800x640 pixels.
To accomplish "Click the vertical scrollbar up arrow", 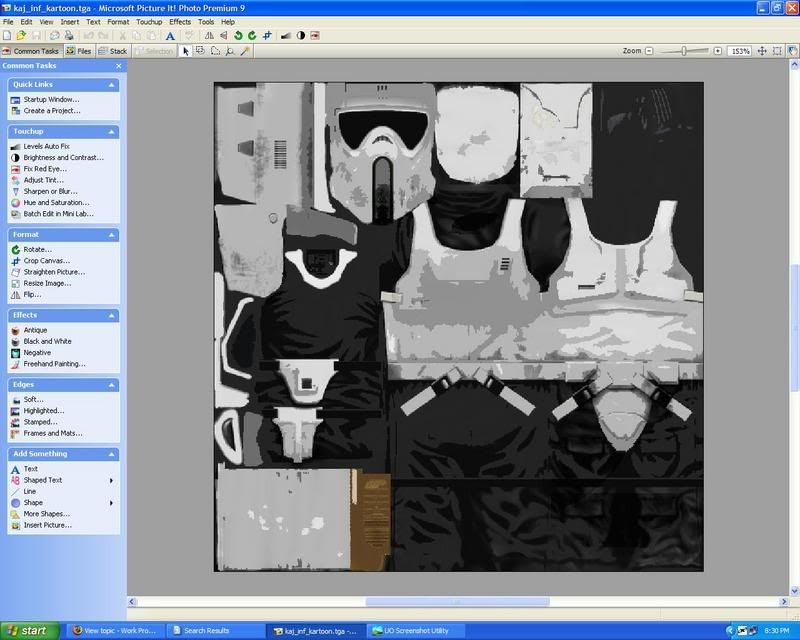I will (794, 65).
